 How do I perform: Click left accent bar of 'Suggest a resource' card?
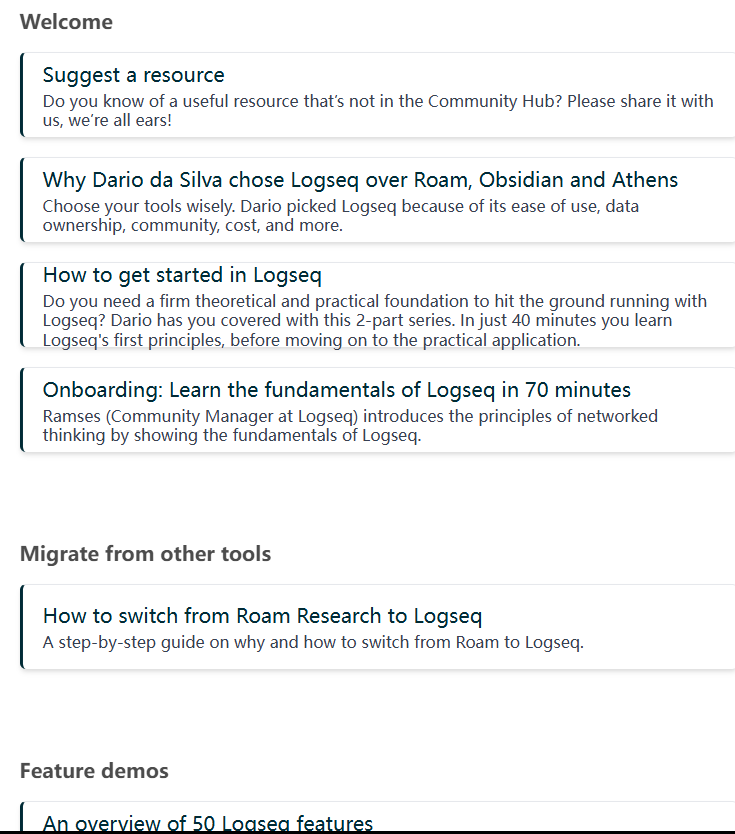coord(21,95)
